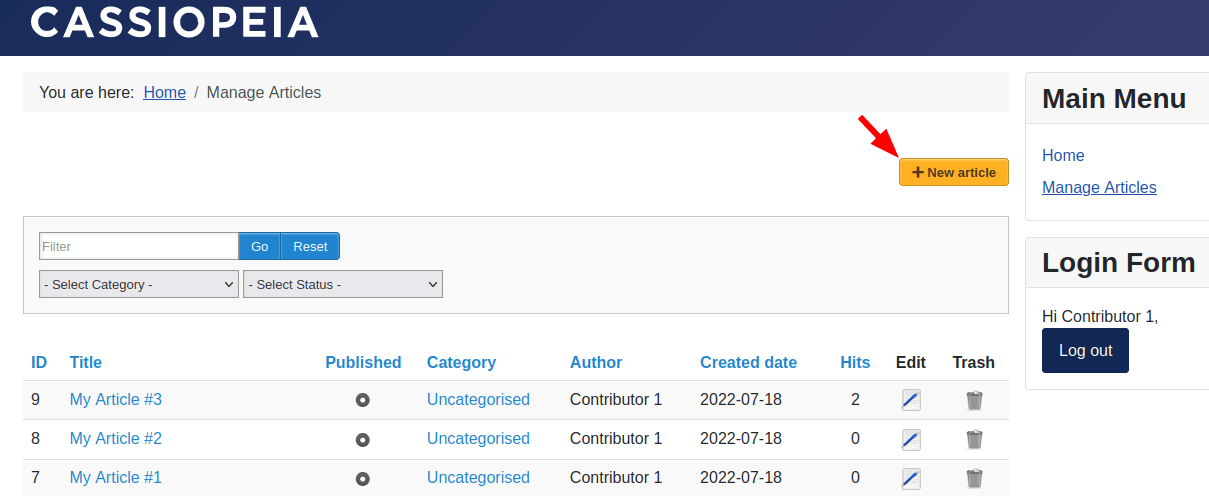The image size is (1209, 496).
Task: Select hits count 2 for My Article #3
Action: click(x=855, y=399)
